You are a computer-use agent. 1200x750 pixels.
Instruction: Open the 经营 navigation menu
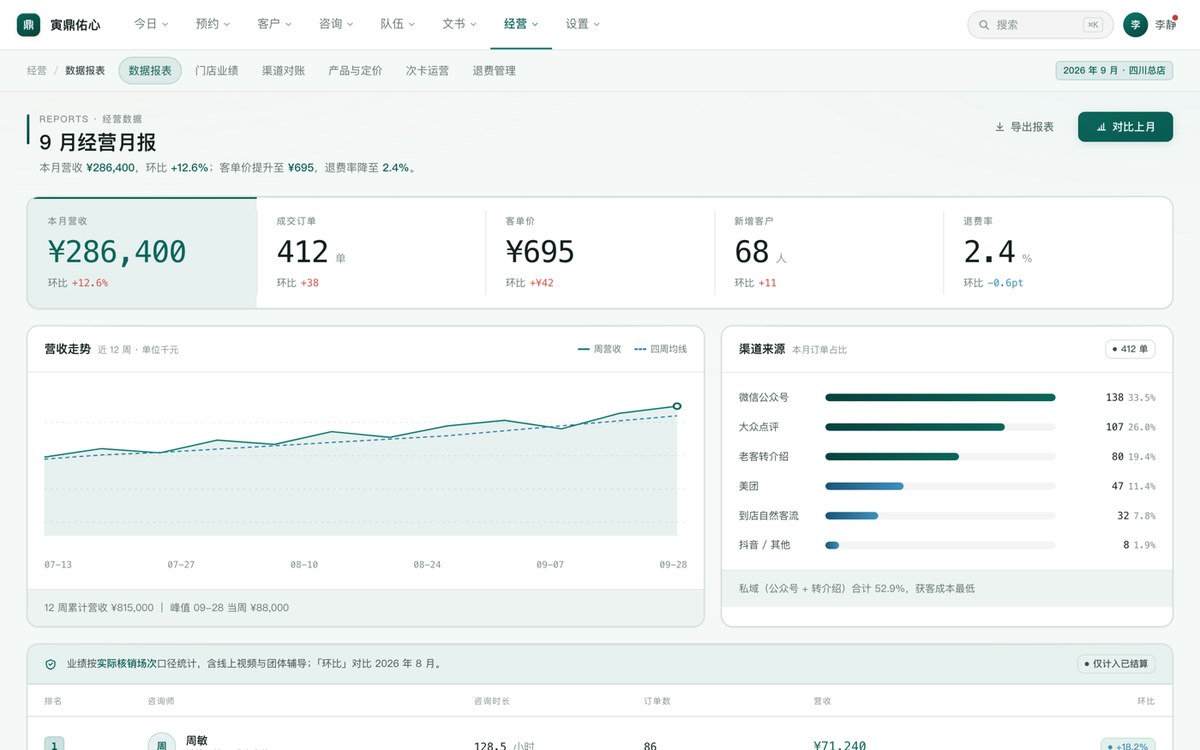[521, 24]
